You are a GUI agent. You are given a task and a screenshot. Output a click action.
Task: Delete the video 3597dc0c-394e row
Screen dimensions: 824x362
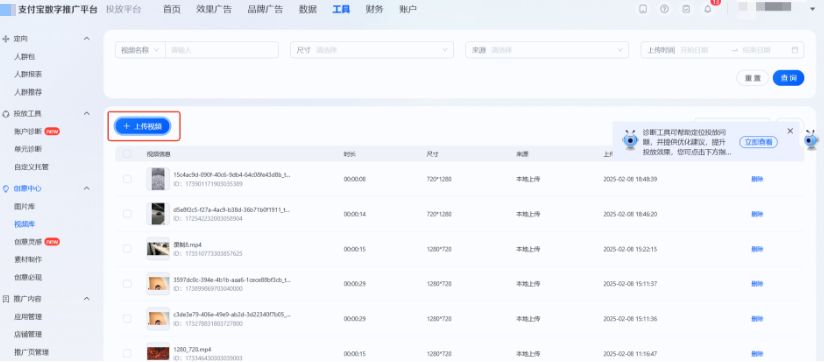757,284
